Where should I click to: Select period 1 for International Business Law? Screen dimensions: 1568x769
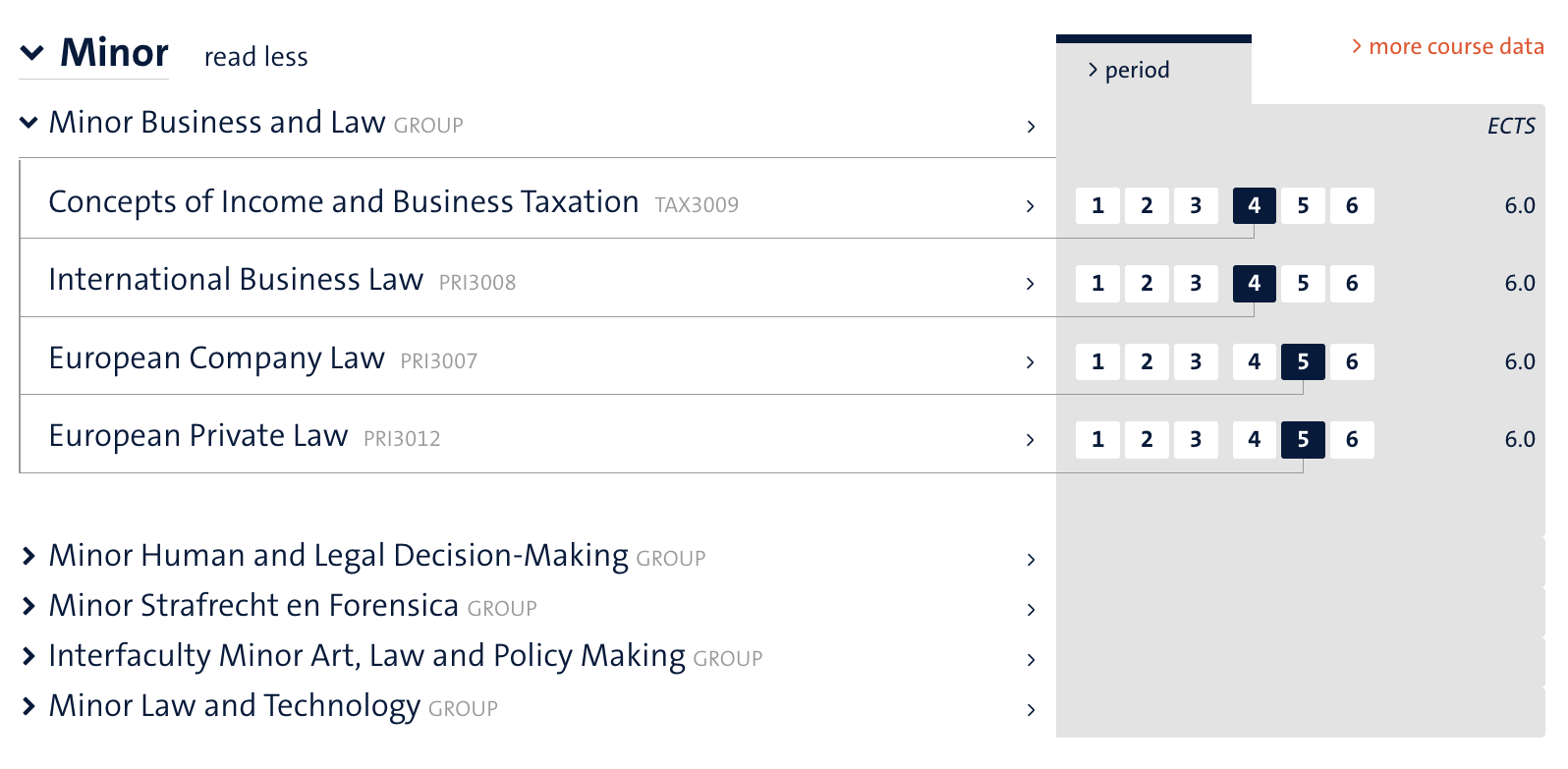[x=1097, y=284]
